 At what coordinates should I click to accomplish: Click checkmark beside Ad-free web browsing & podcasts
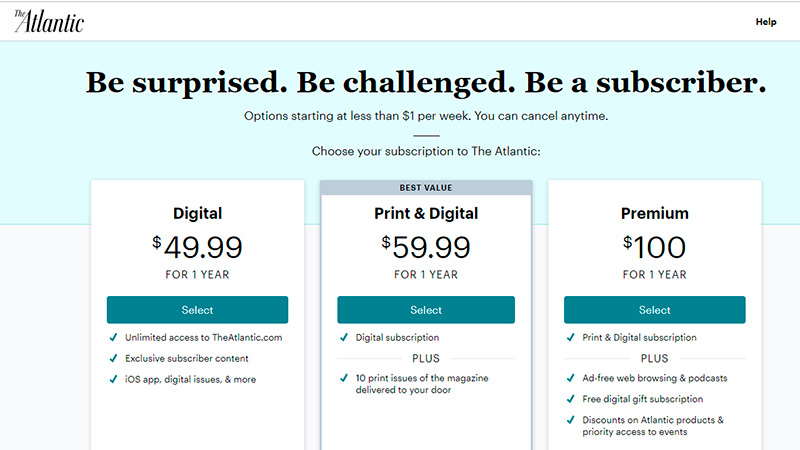[x=569, y=379]
